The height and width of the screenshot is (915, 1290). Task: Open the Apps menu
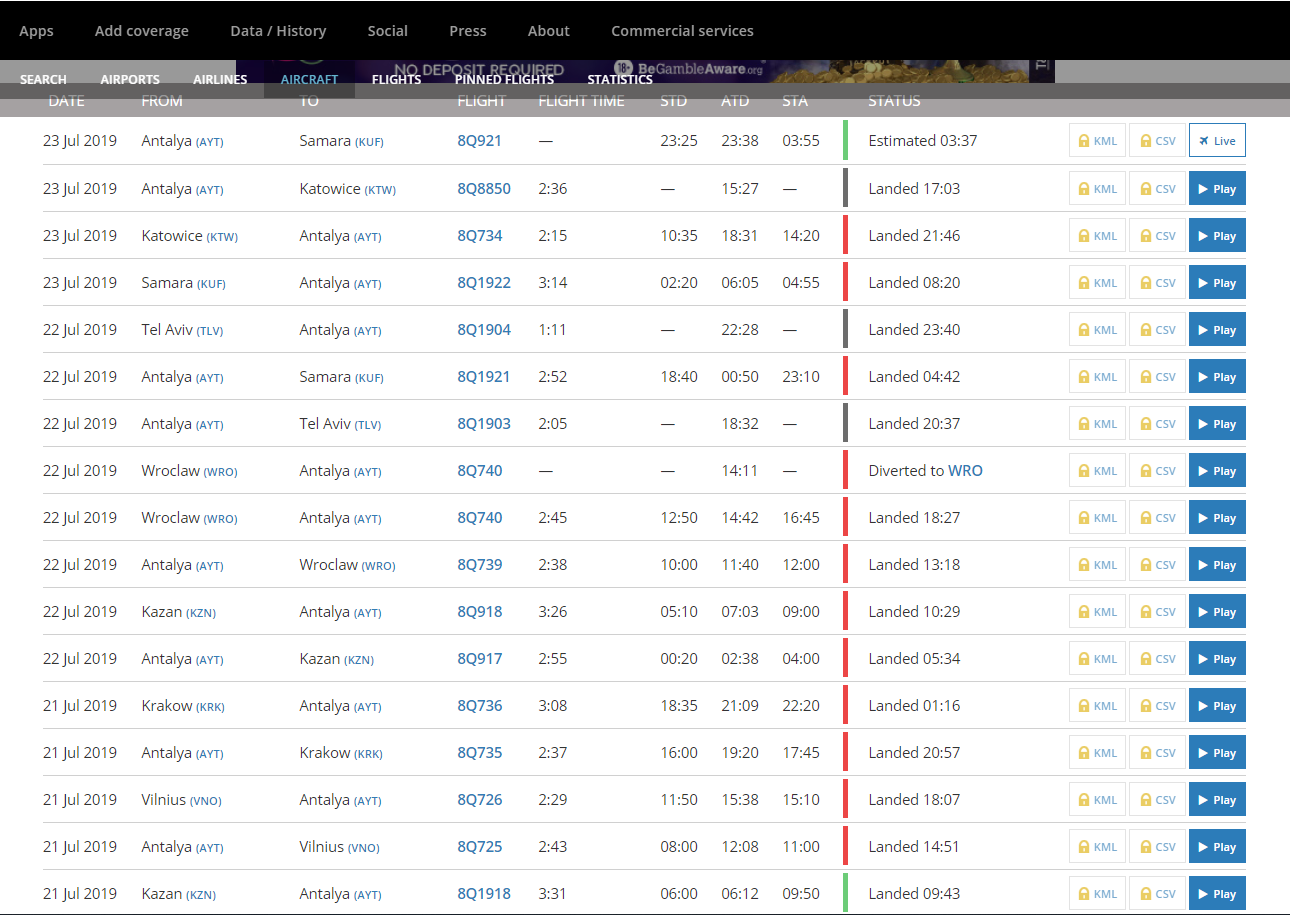36,31
